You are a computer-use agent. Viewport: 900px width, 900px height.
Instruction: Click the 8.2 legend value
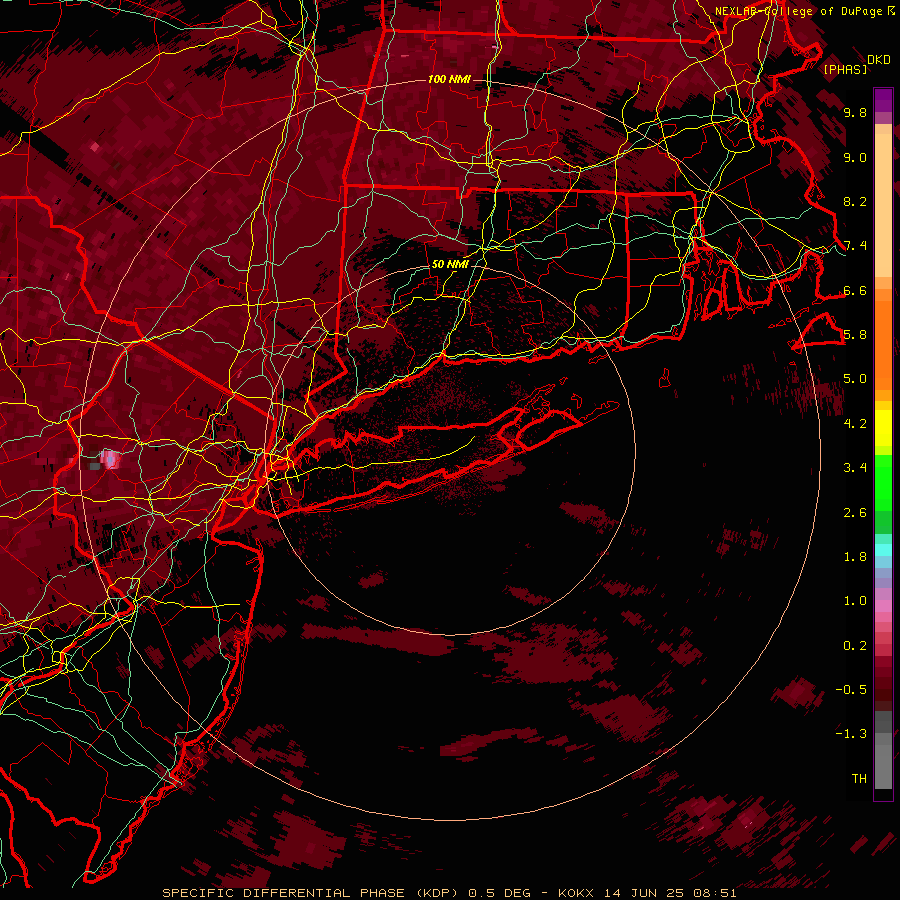(855, 201)
